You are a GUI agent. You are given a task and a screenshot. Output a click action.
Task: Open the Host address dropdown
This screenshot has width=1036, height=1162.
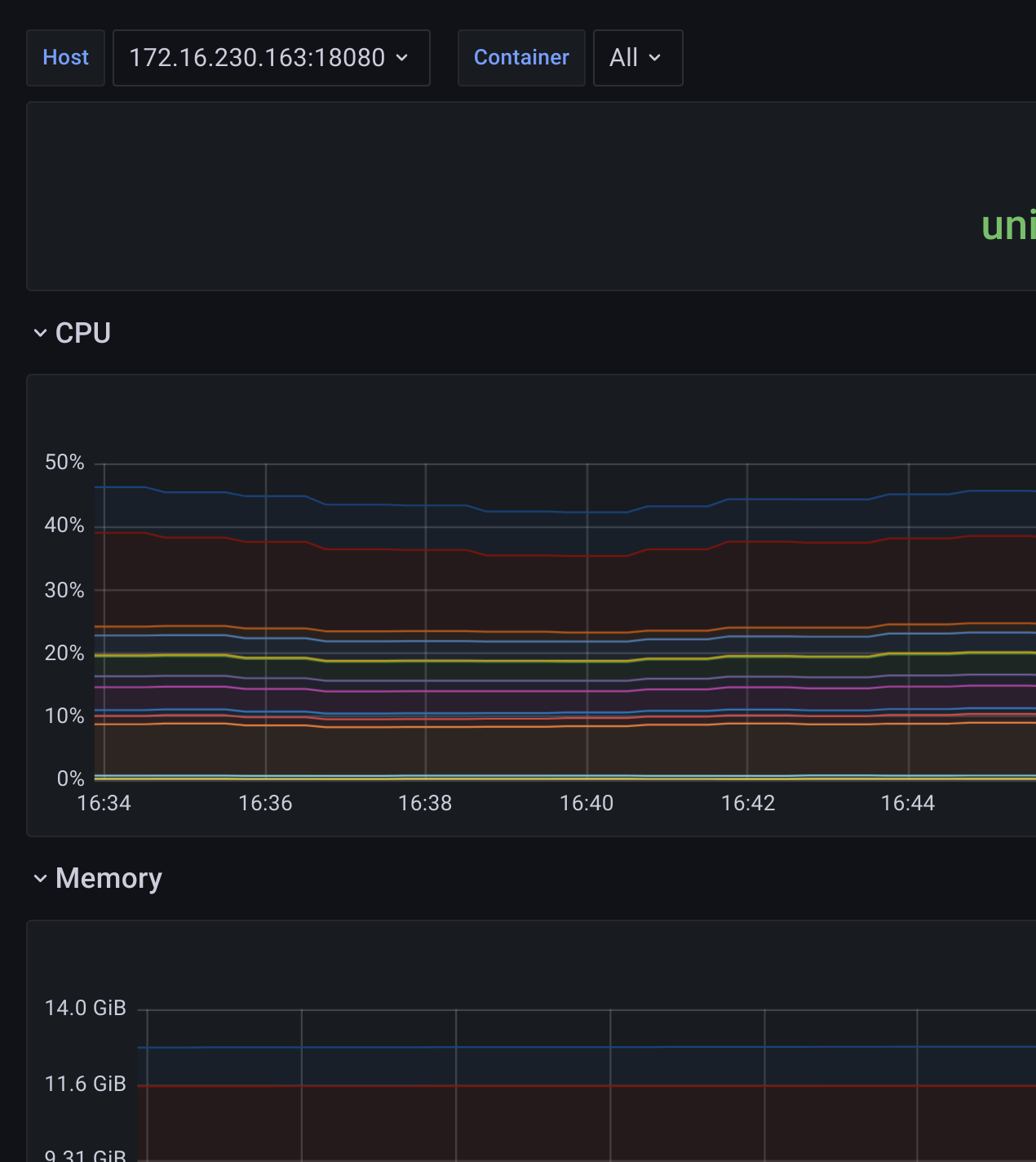pyautogui.click(x=271, y=58)
